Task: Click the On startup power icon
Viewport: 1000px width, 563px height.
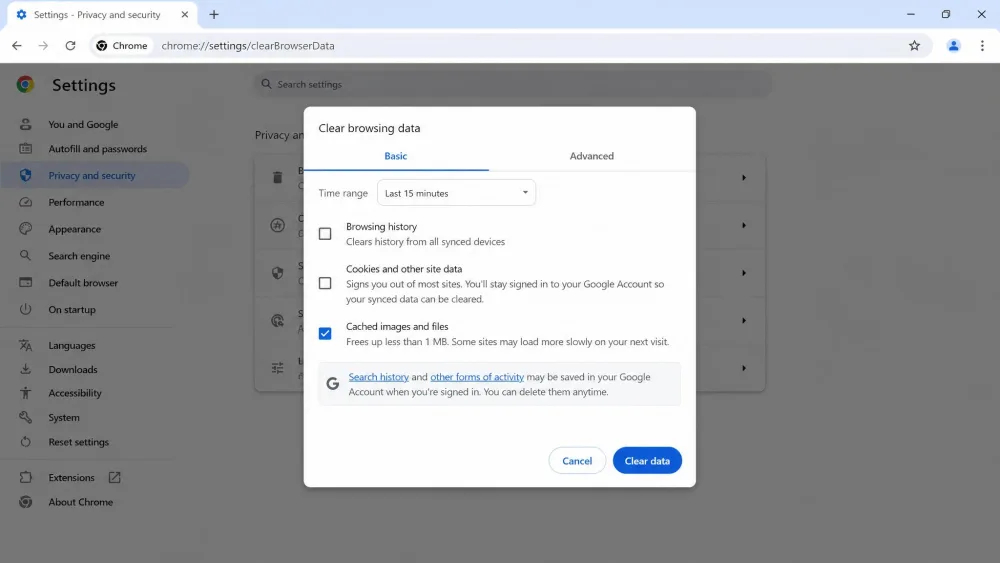Action: (x=26, y=309)
